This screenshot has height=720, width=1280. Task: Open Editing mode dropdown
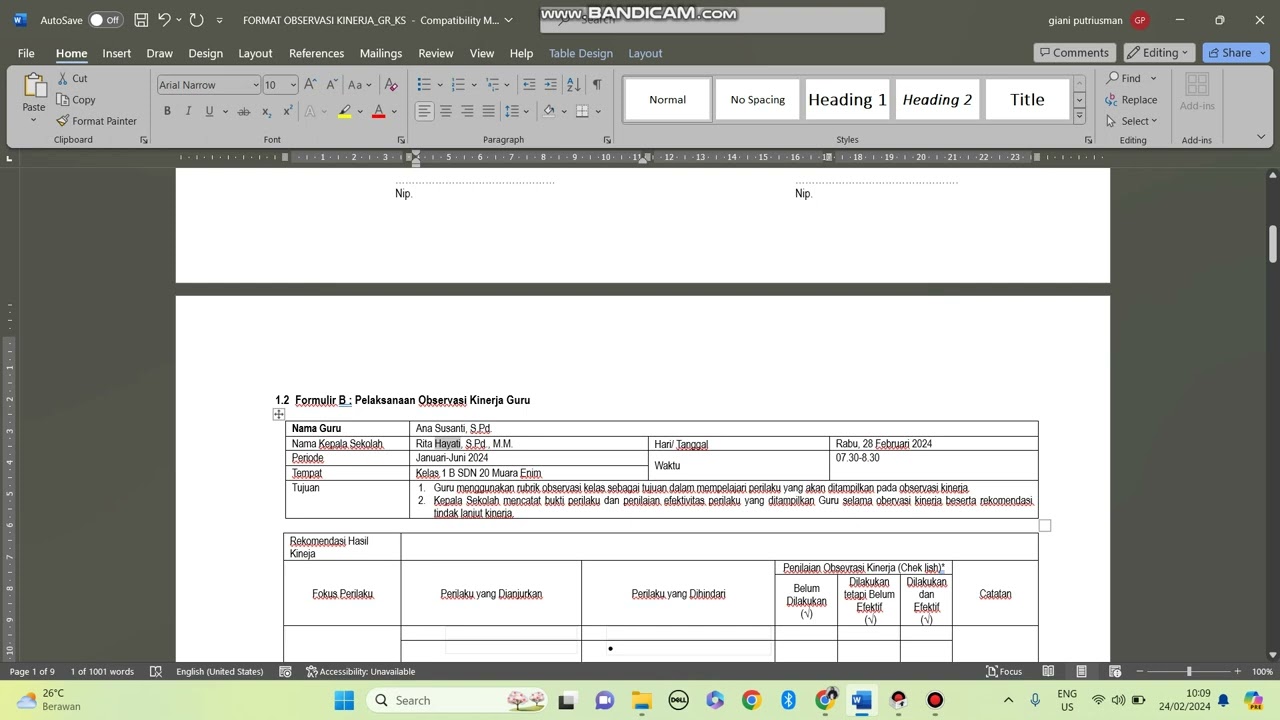pos(1160,53)
